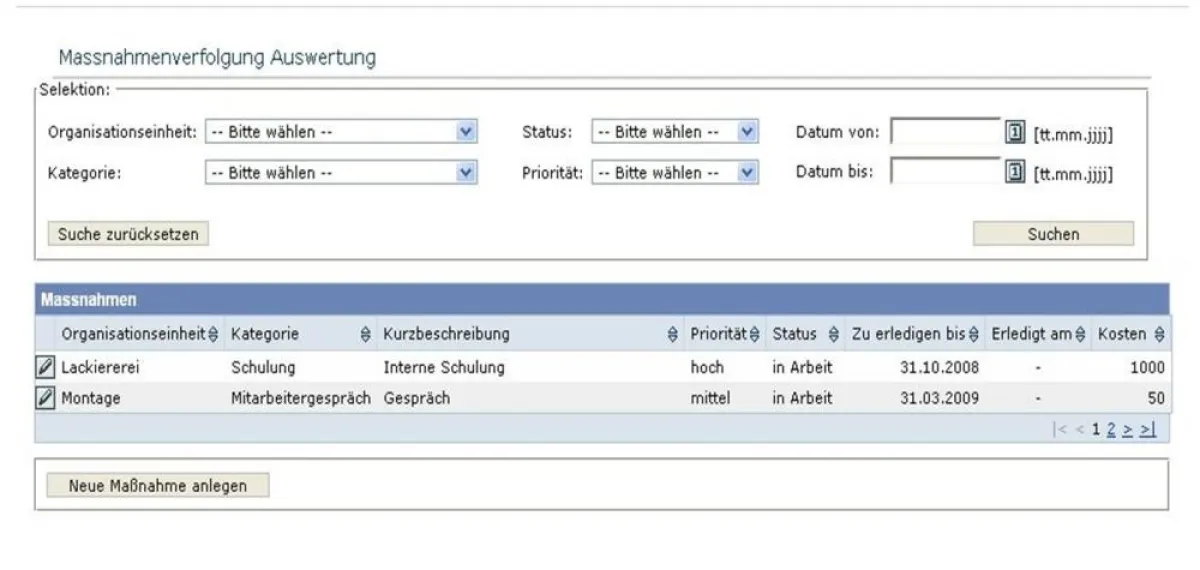The image size is (1200, 570).
Task: Click the date 31.03.2009
Action: pos(939,398)
